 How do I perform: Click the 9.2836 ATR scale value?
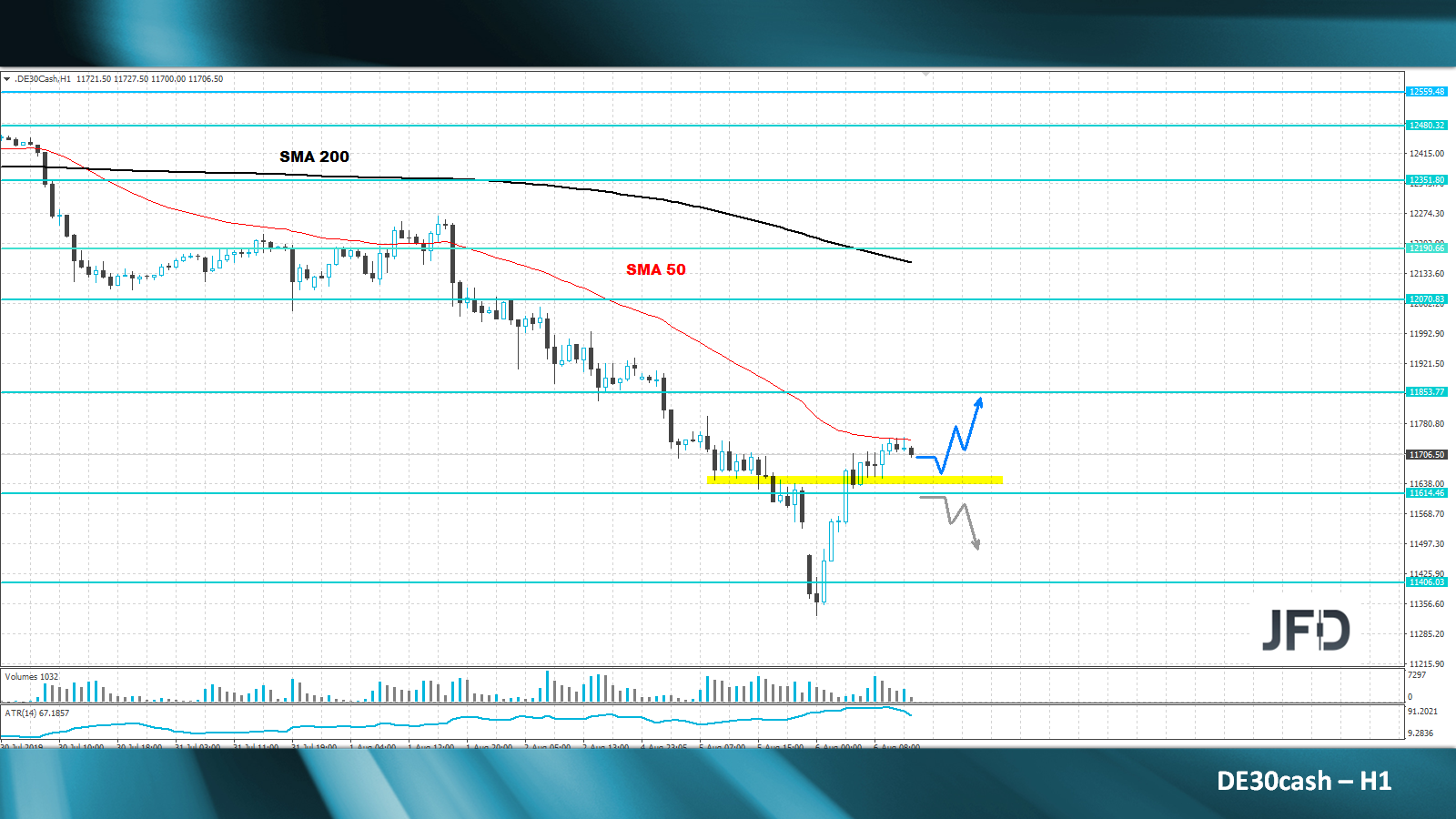tap(1421, 733)
